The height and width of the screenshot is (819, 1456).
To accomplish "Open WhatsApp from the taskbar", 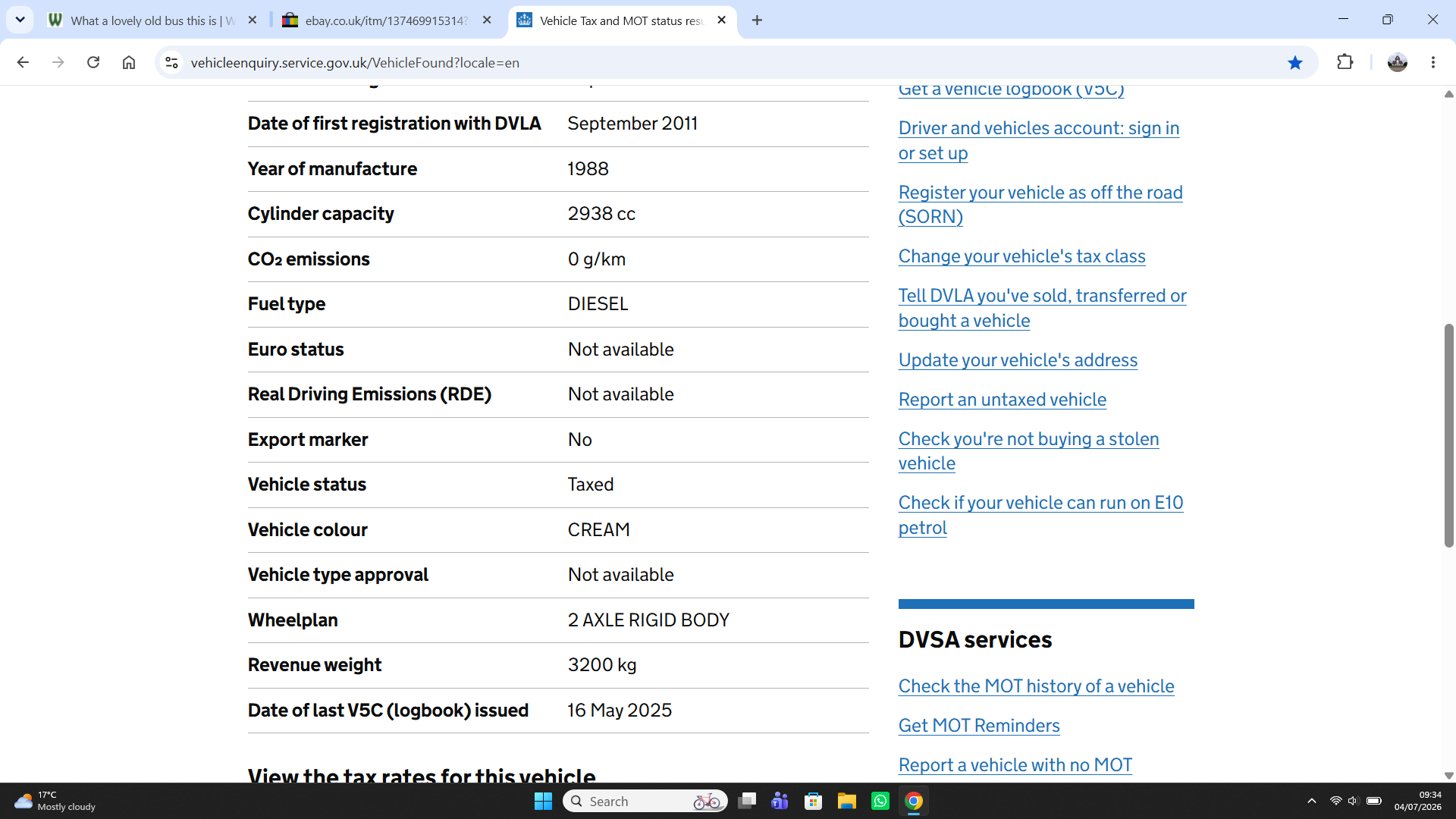I will (880, 801).
